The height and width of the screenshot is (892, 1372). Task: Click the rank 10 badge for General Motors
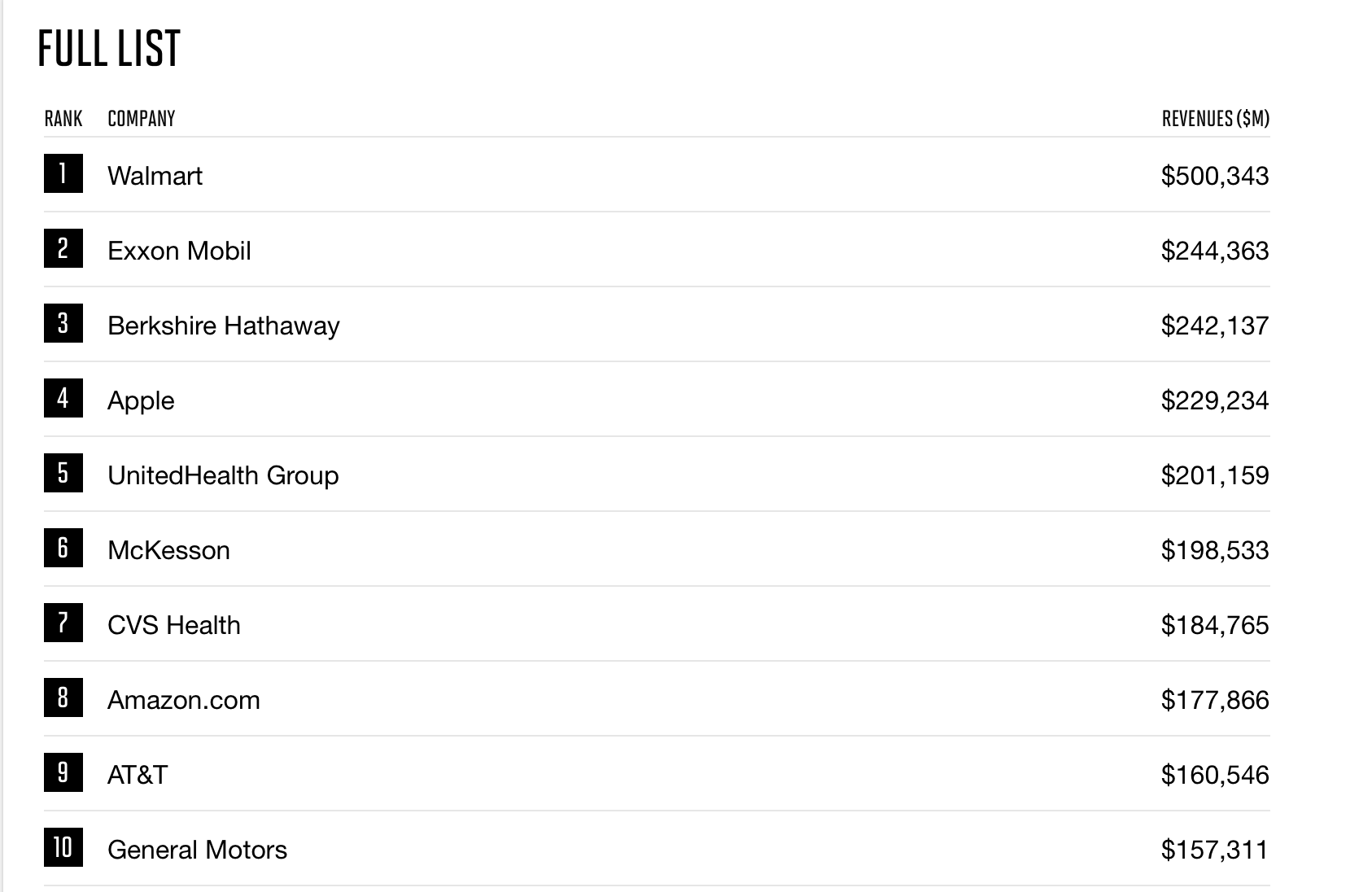pos(63,847)
